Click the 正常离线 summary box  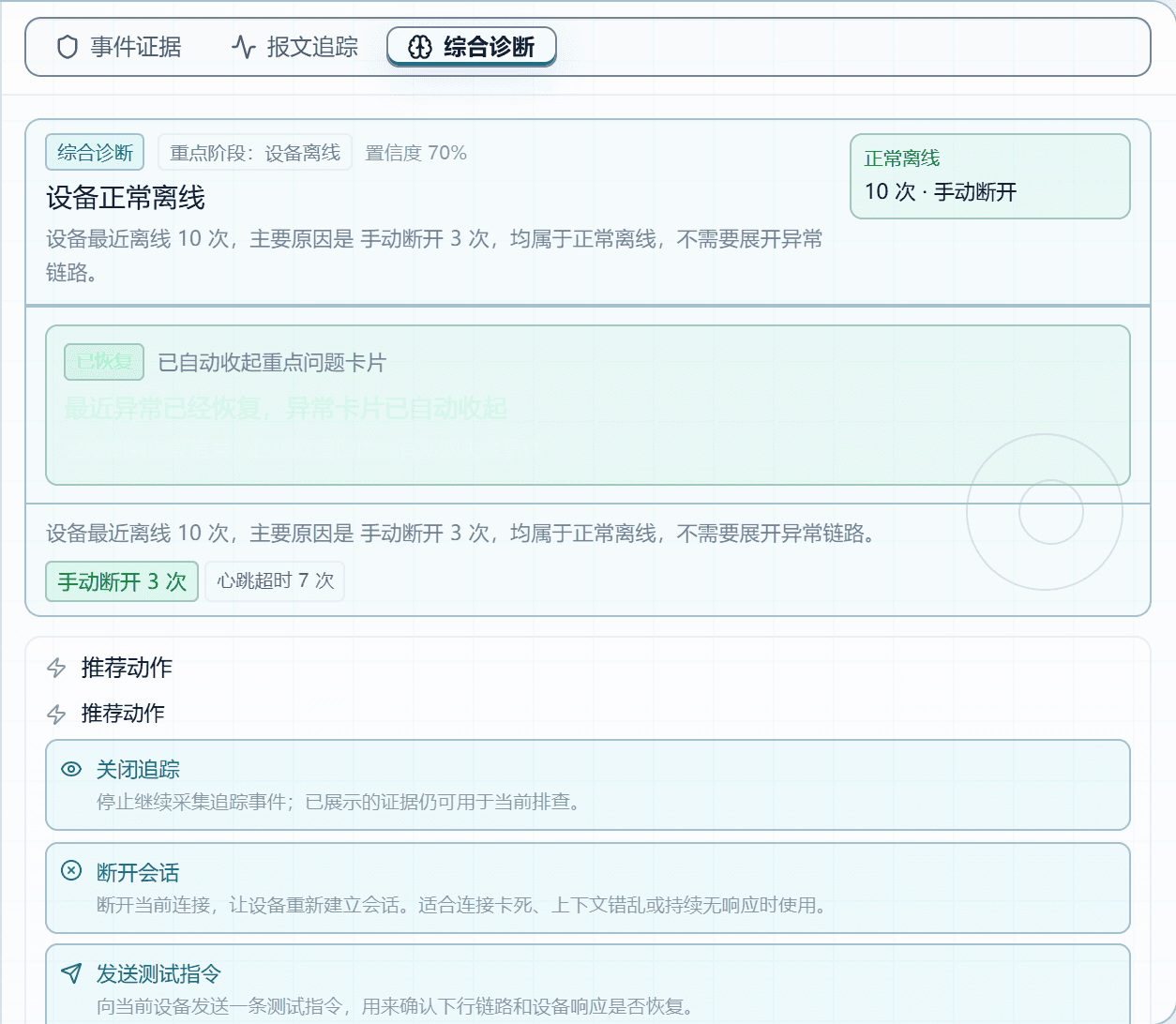click(990, 176)
